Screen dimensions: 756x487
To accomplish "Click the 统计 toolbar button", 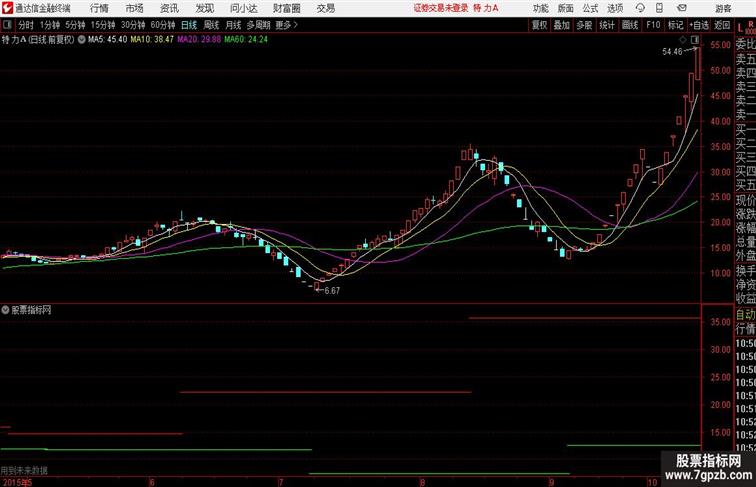I will (x=607, y=25).
